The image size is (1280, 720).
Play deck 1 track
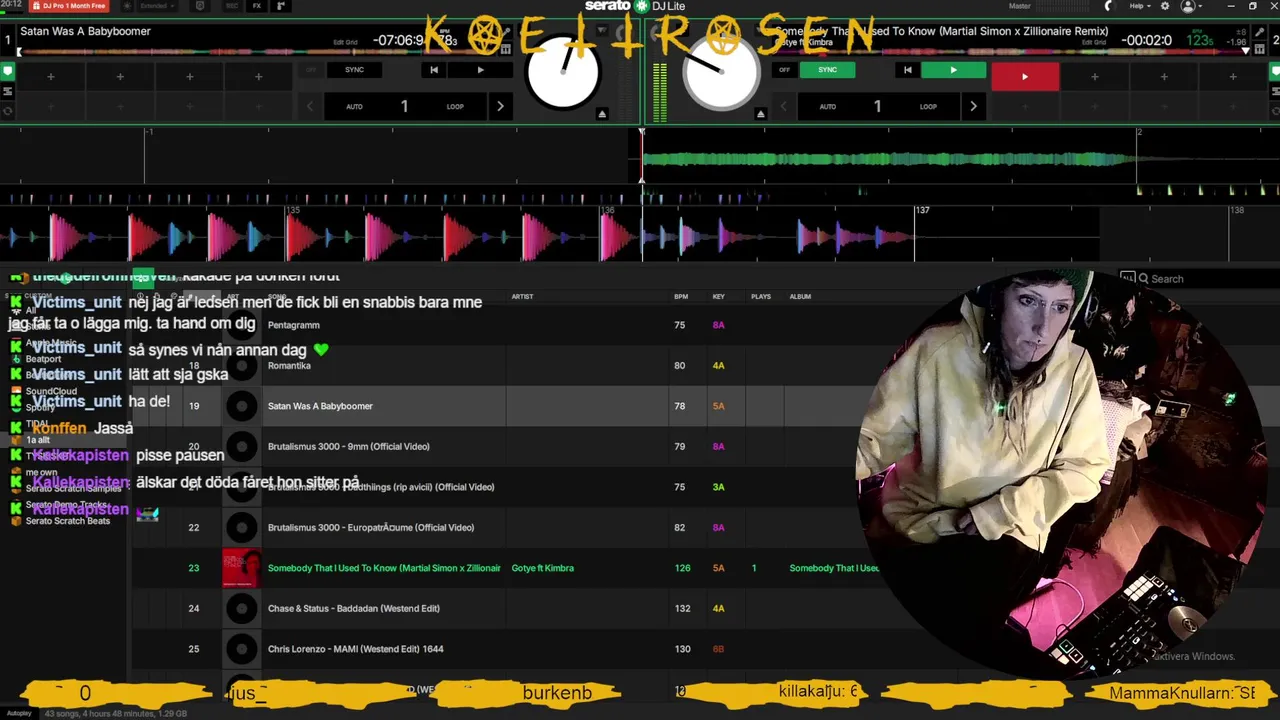pyautogui.click(x=480, y=70)
